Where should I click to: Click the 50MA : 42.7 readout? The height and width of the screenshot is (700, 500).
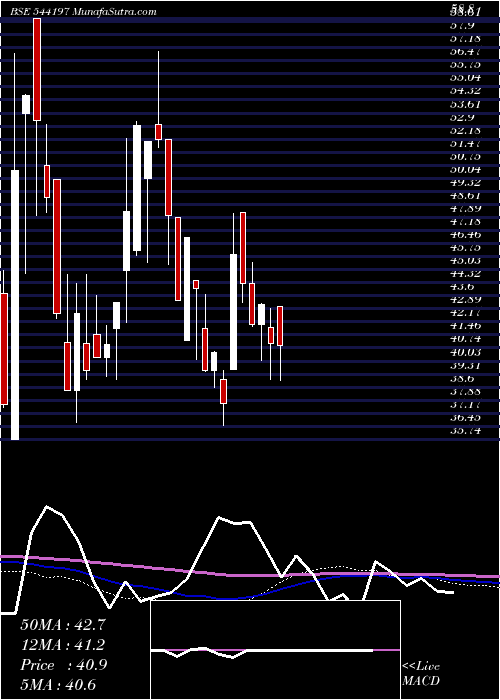(x=63, y=625)
